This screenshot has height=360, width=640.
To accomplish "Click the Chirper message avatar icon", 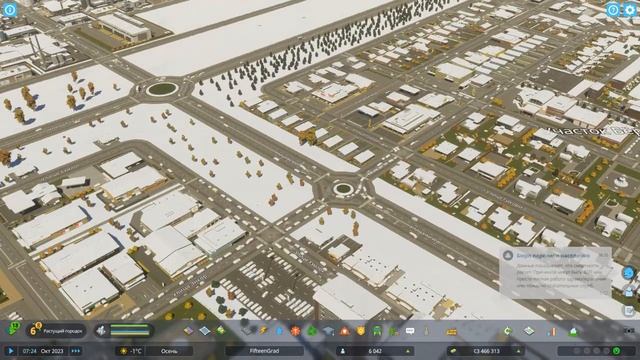I will pos(508,256).
